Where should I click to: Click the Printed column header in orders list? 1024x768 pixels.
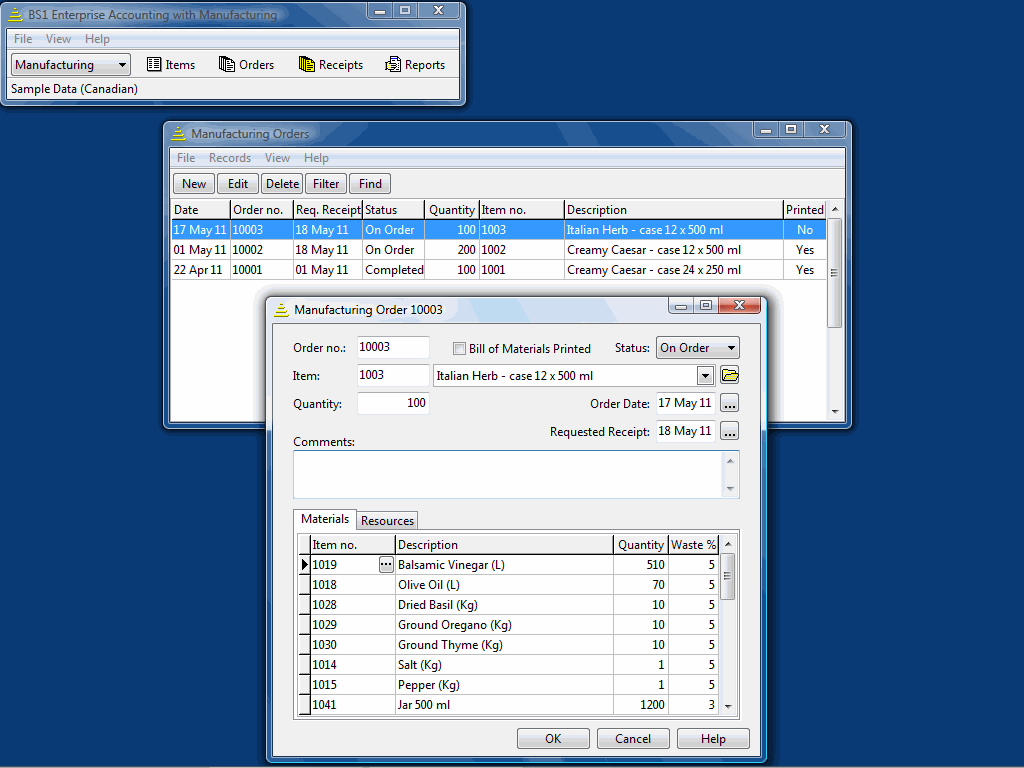805,210
